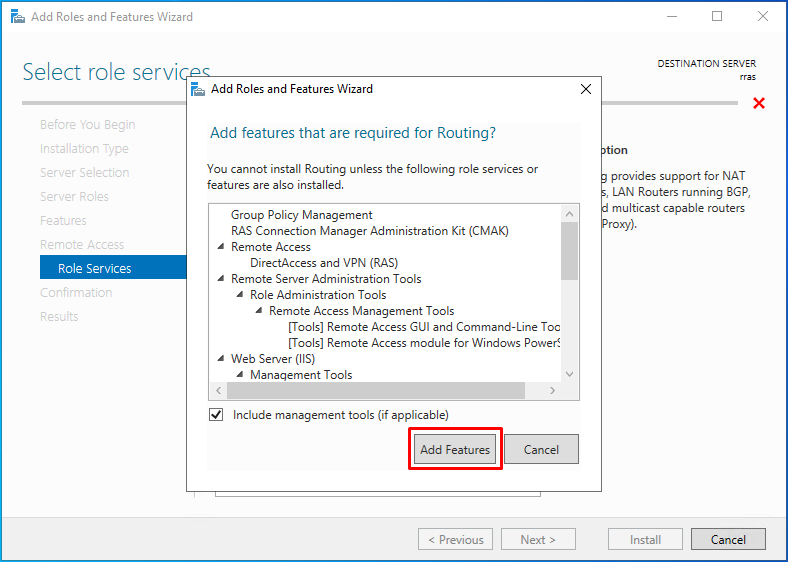
Task: Click the wizard icon in dialog title bar
Action: click(x=199, y=89)
